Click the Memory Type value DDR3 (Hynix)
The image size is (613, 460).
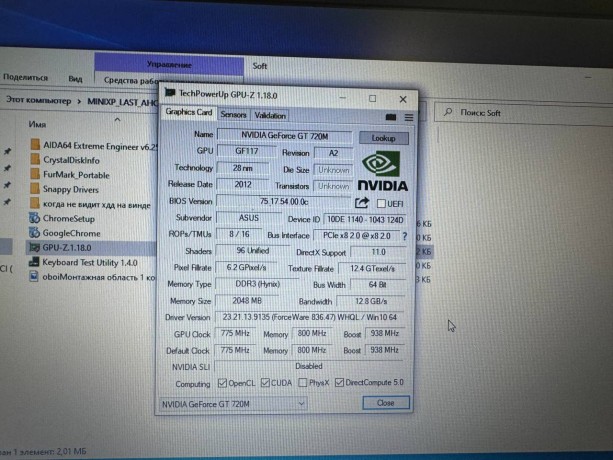coord(257,284)
